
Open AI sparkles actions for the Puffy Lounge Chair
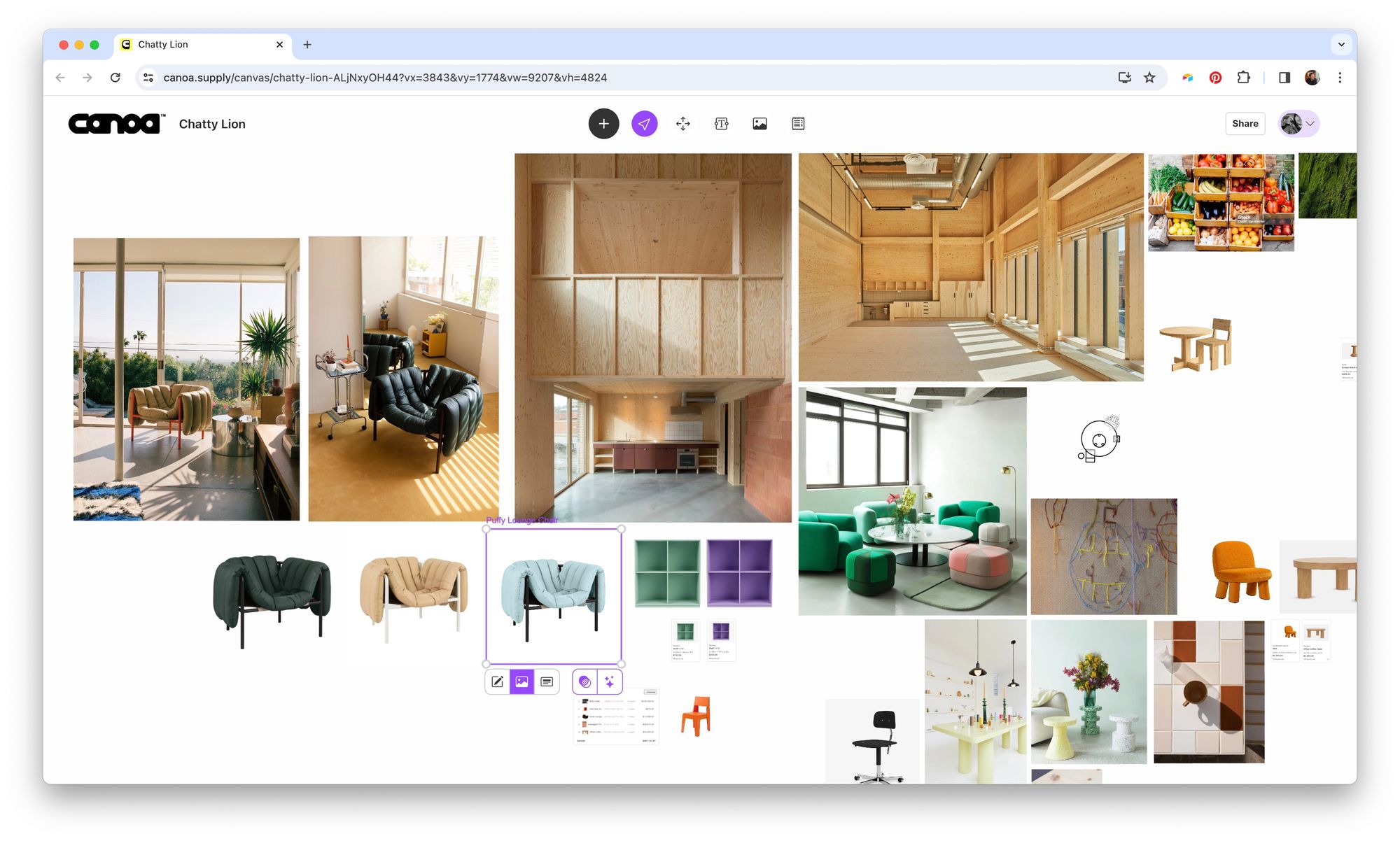[608, 681]
